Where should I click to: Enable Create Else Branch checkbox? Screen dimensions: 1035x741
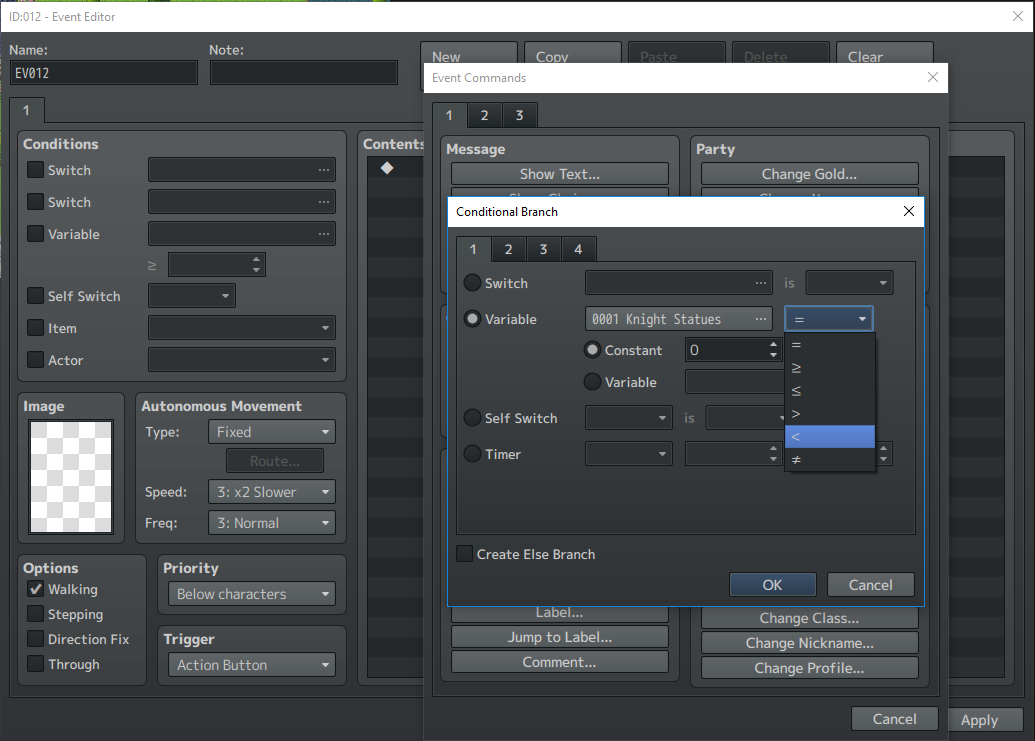tap(465, 554)
